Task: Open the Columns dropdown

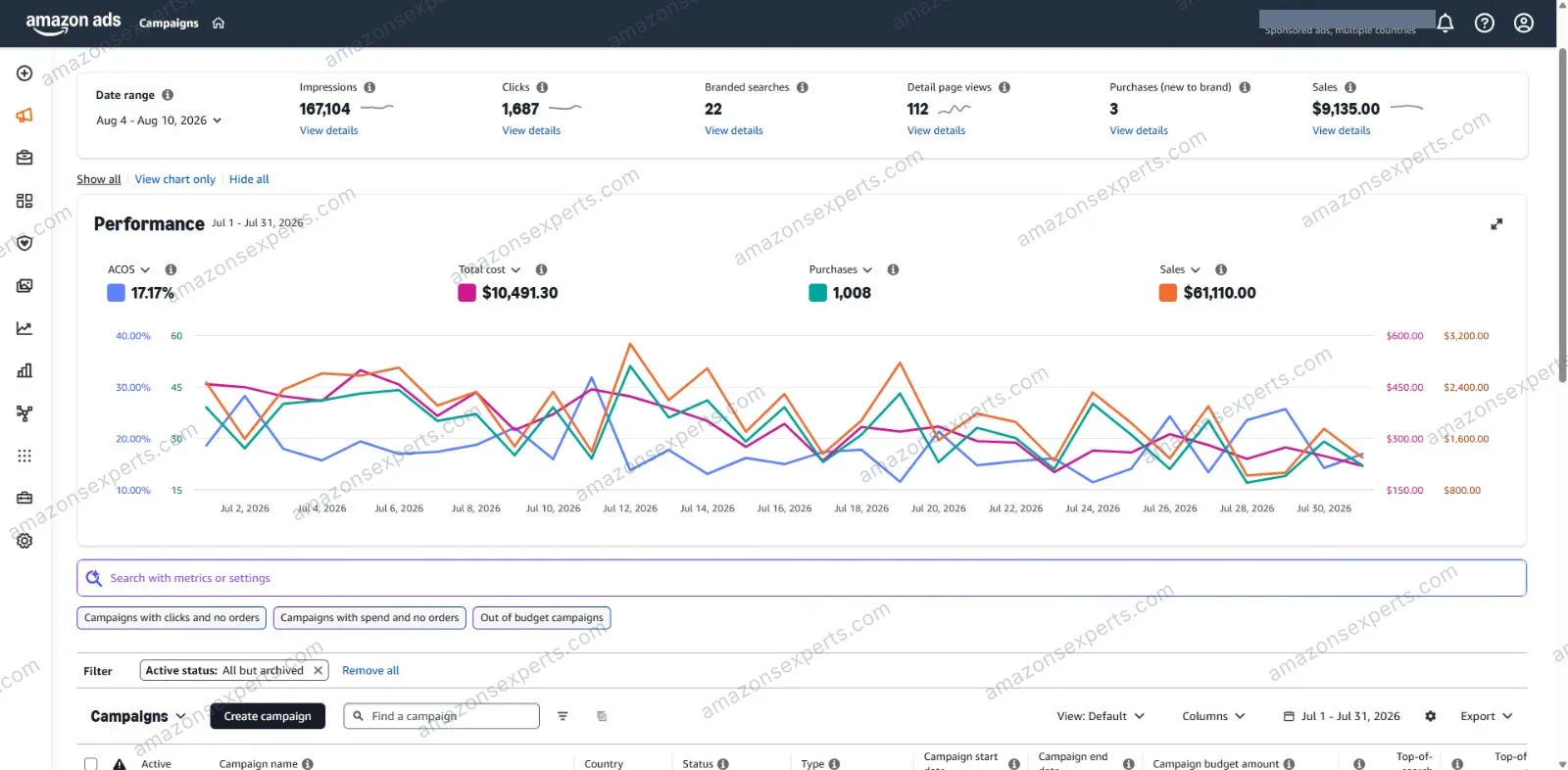Action: (1213, 716)
